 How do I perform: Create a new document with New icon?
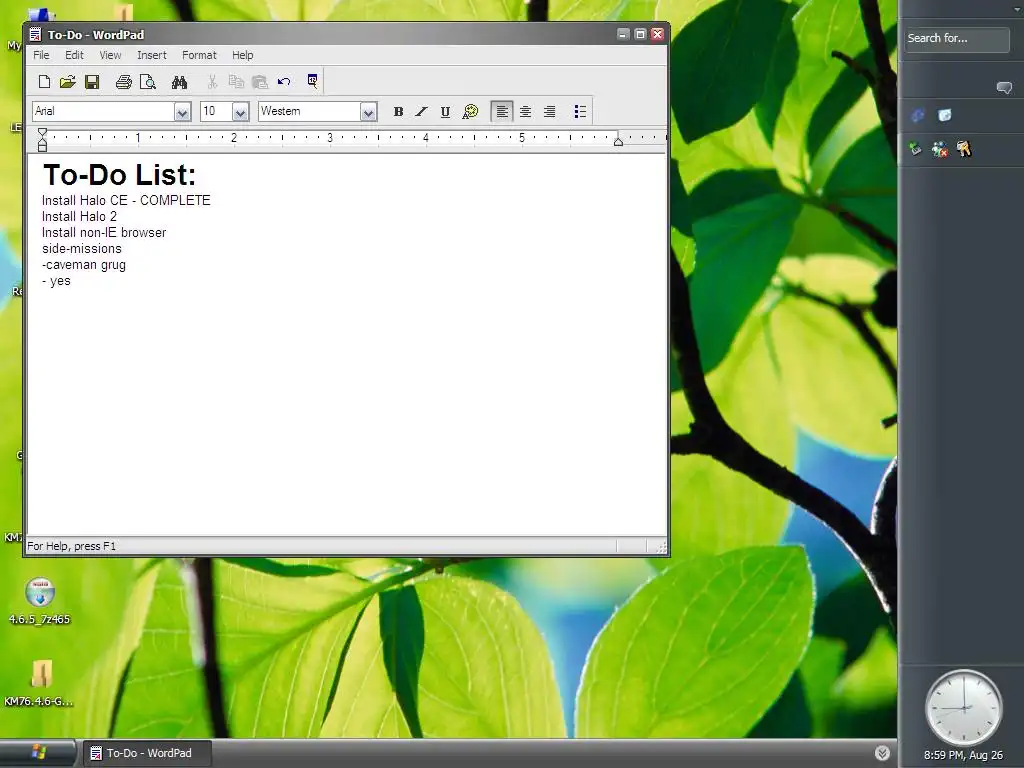pyautogui.click(x=44, y=82)
